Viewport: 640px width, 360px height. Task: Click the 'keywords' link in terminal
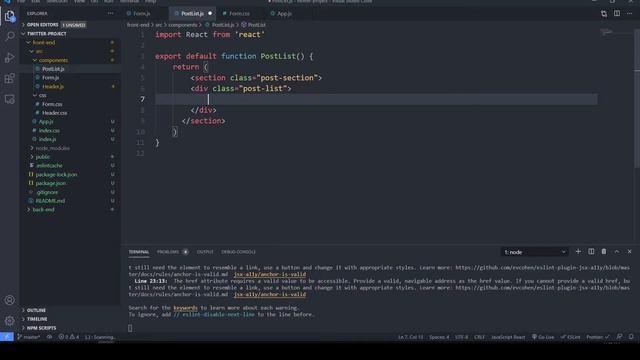click(x=185, y=308)
